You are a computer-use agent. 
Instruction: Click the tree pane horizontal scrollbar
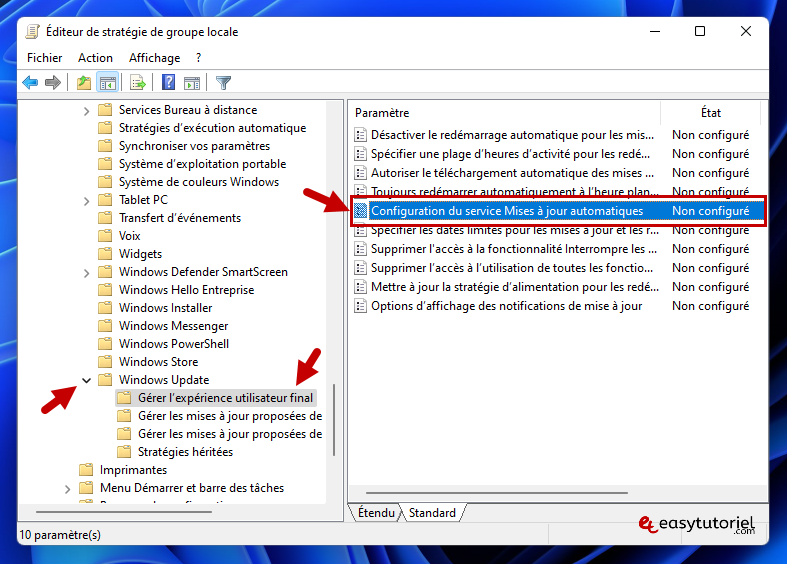pyautogui.click(x=123, y=511)
